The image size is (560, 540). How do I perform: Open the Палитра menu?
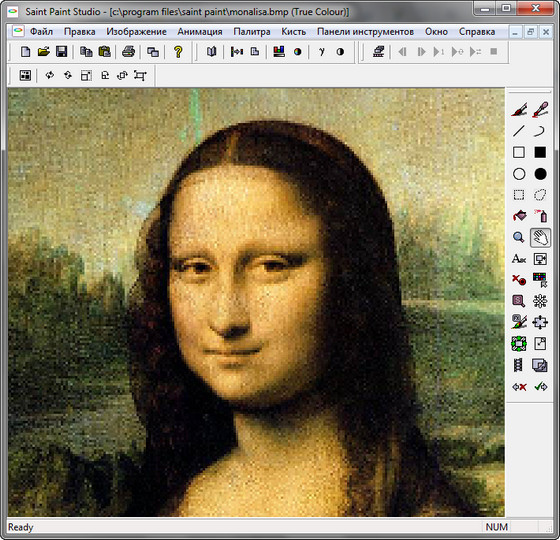(x=251, y=32)
